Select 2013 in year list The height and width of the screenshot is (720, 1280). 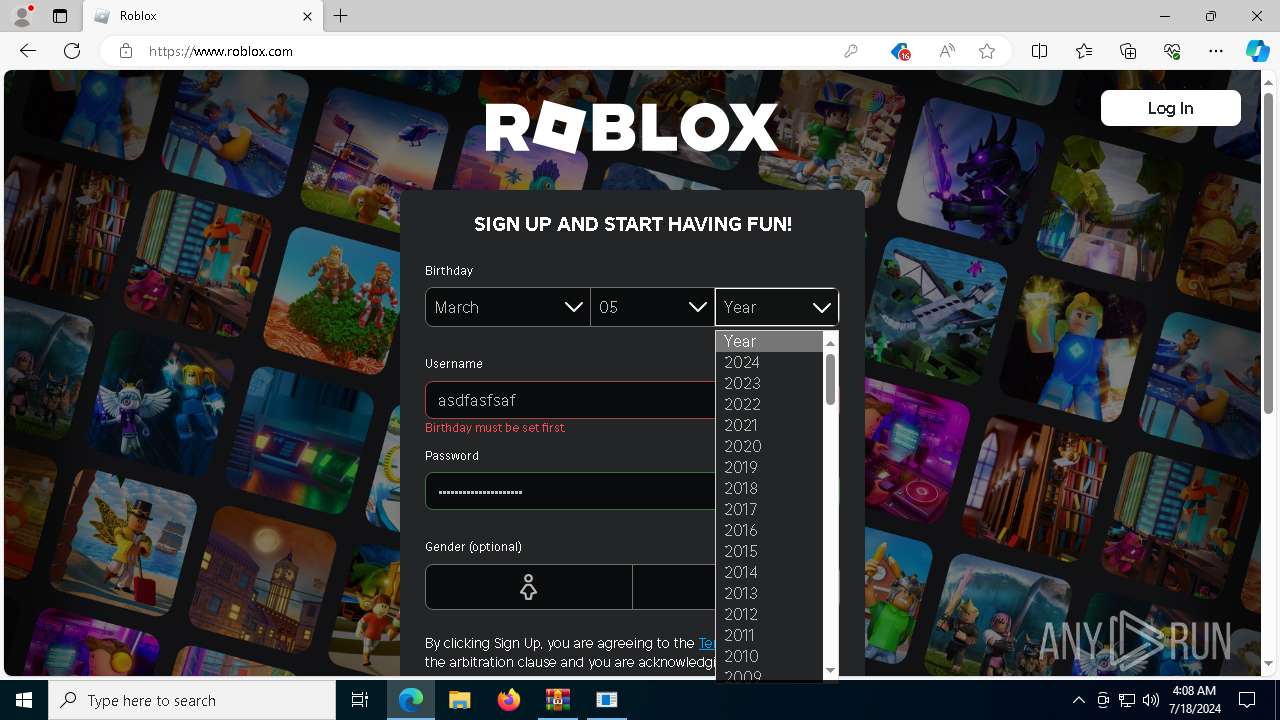pyautogui.click(x=769, y=593)
